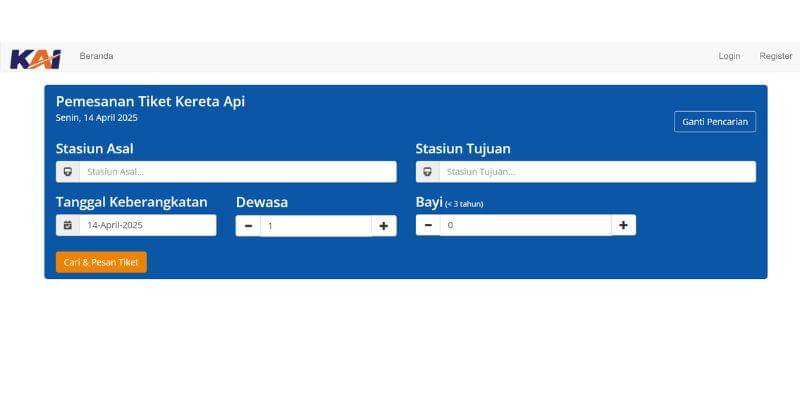
Task: Select the Bayi count number field
Action: click(525, 226)
